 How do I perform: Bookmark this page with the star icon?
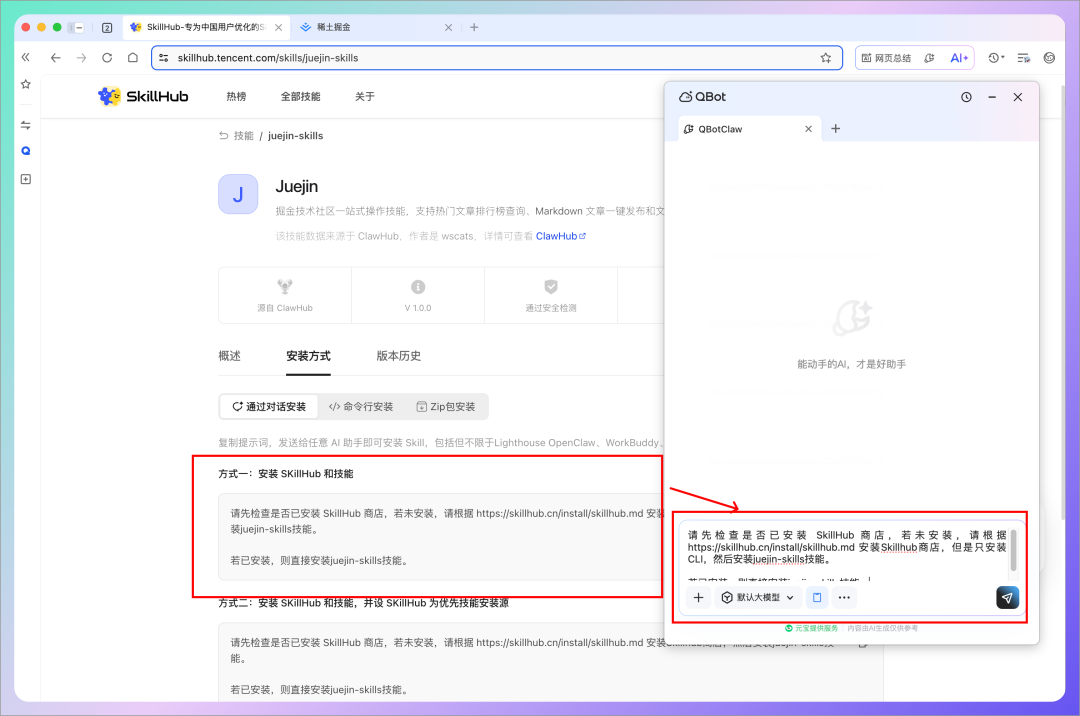826,58
